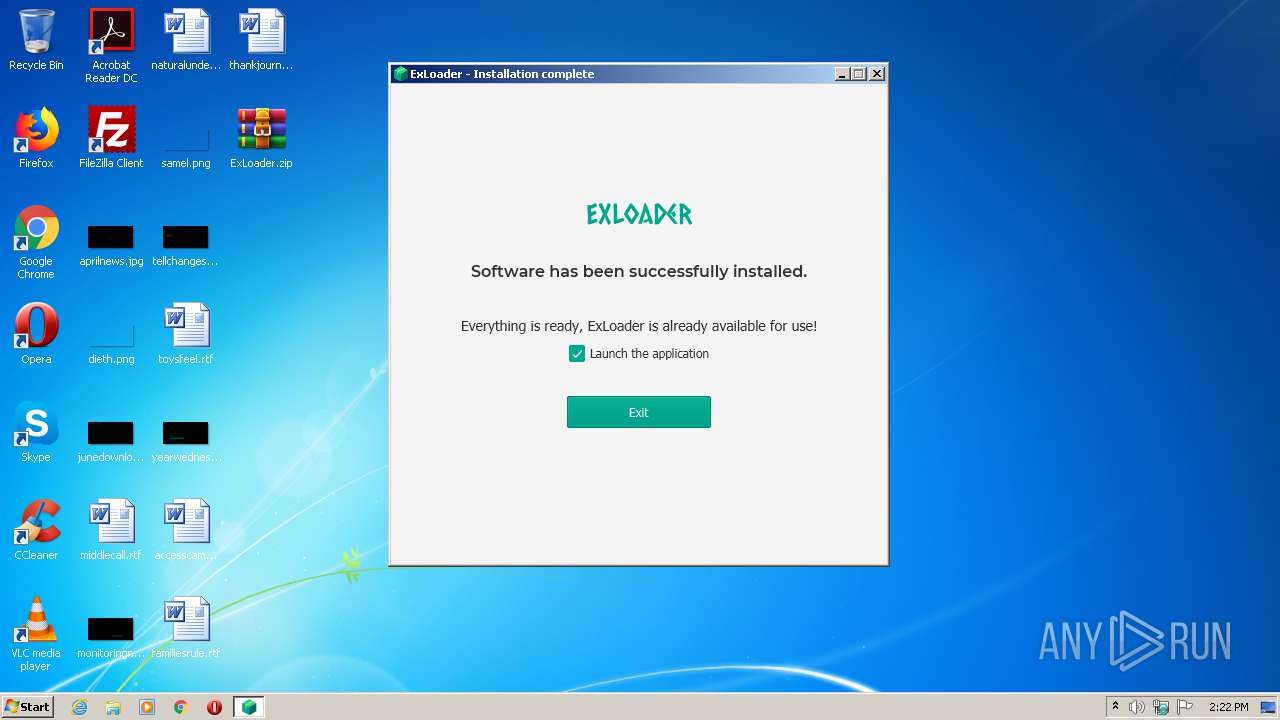Click Show desktop button
Viewport: 1280px width, 720px height.
click(x=1268, y=707)
